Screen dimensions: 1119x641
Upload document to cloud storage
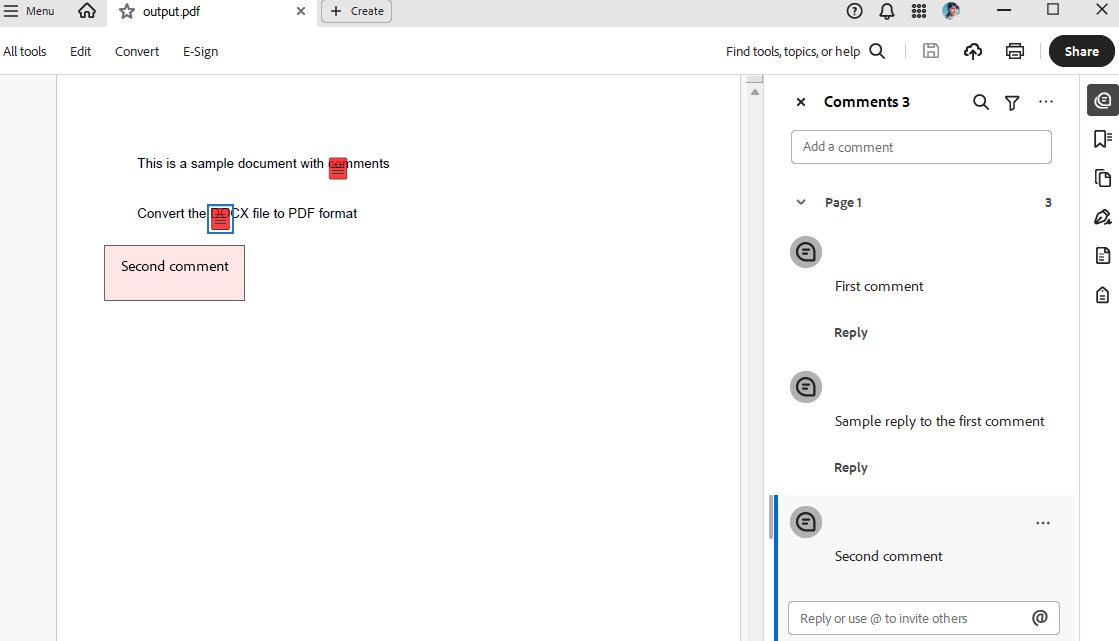[x=972, y=51]
